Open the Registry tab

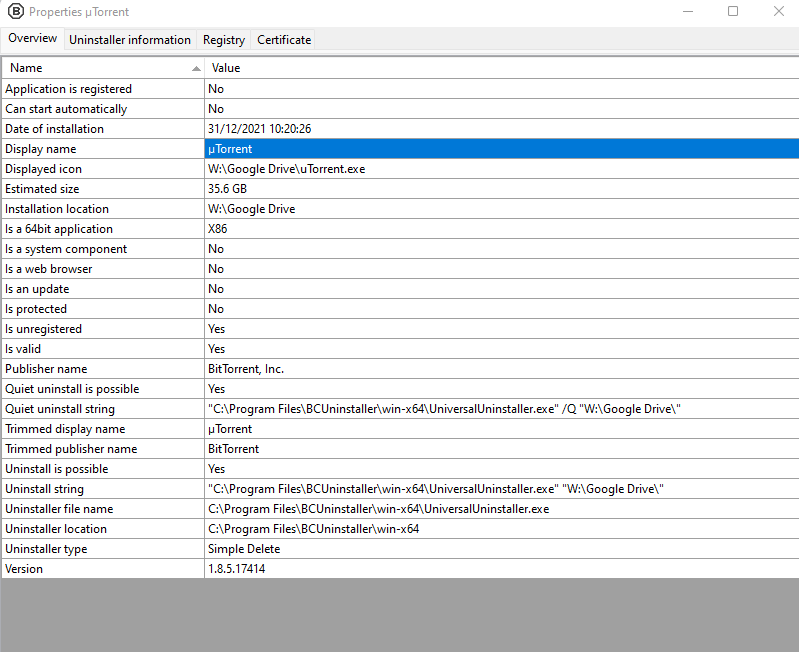coord(224,40)
